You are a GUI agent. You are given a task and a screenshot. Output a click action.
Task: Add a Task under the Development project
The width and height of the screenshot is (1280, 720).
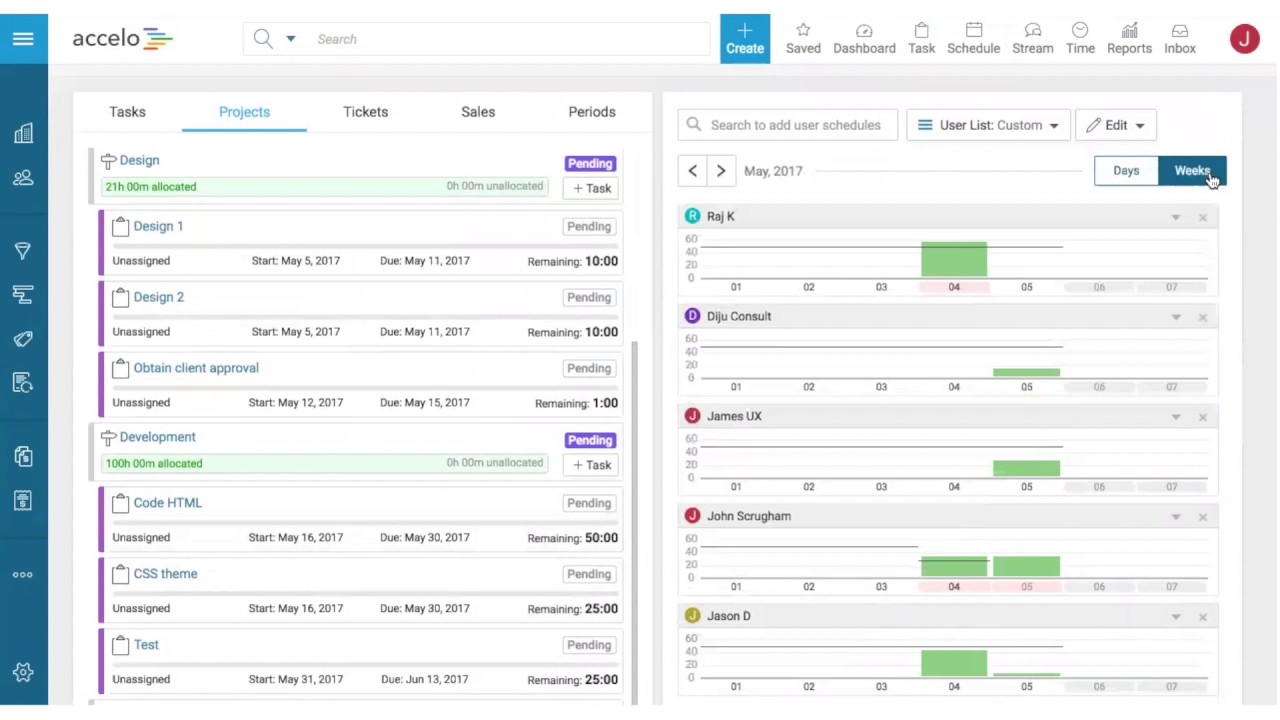[591, 464]
